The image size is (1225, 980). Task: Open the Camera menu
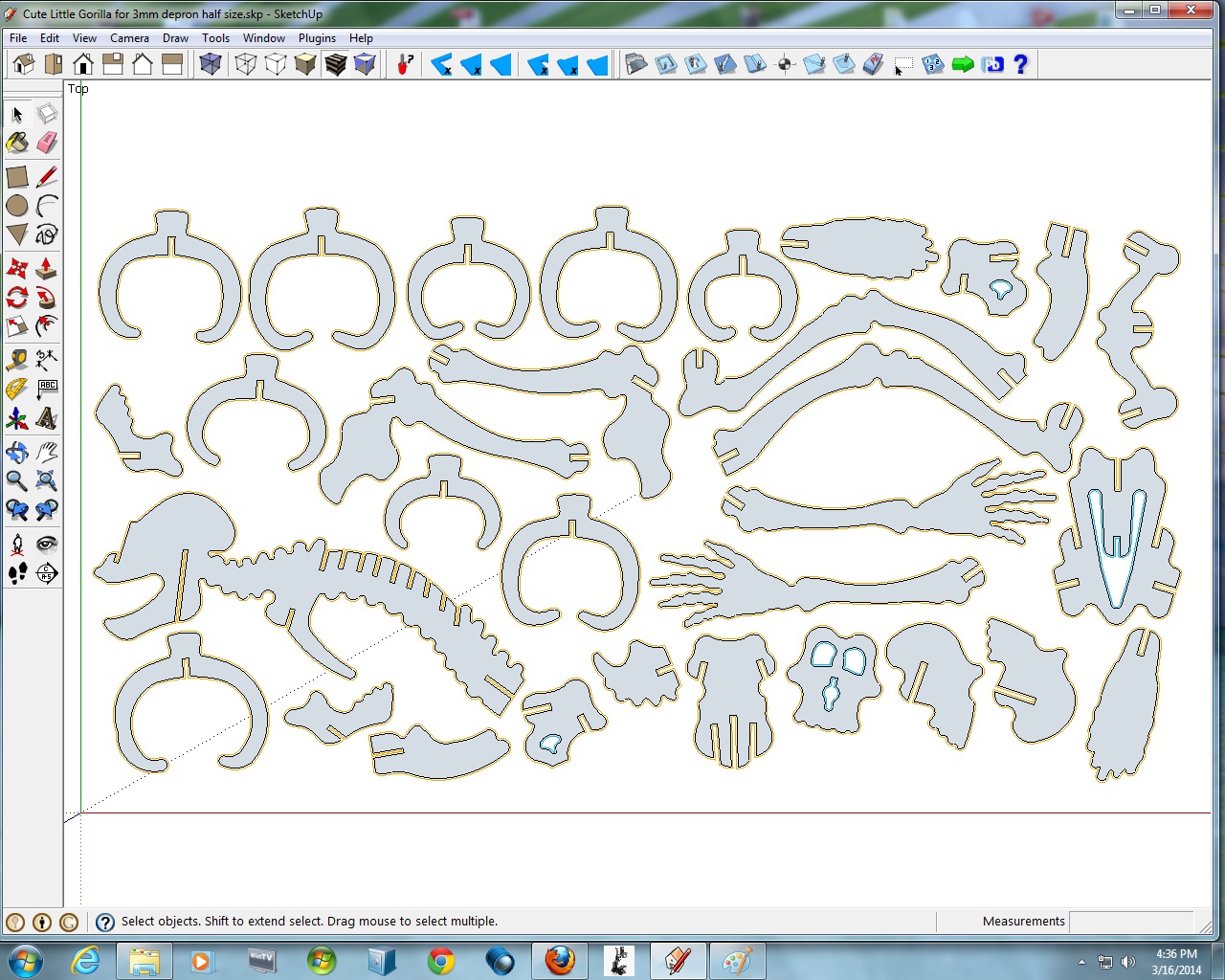(129, 38)
